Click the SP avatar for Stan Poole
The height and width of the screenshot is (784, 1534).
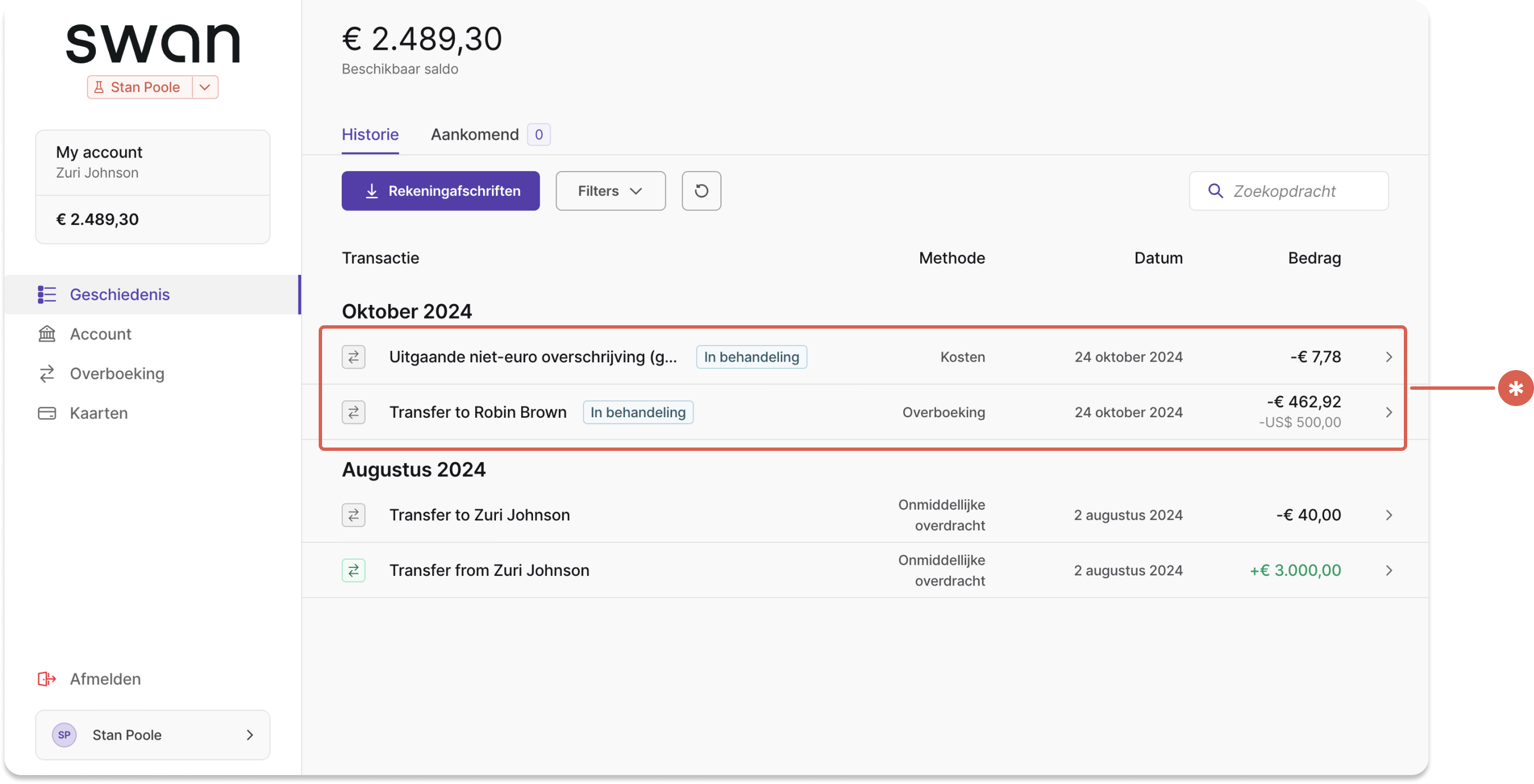point(65,735)
